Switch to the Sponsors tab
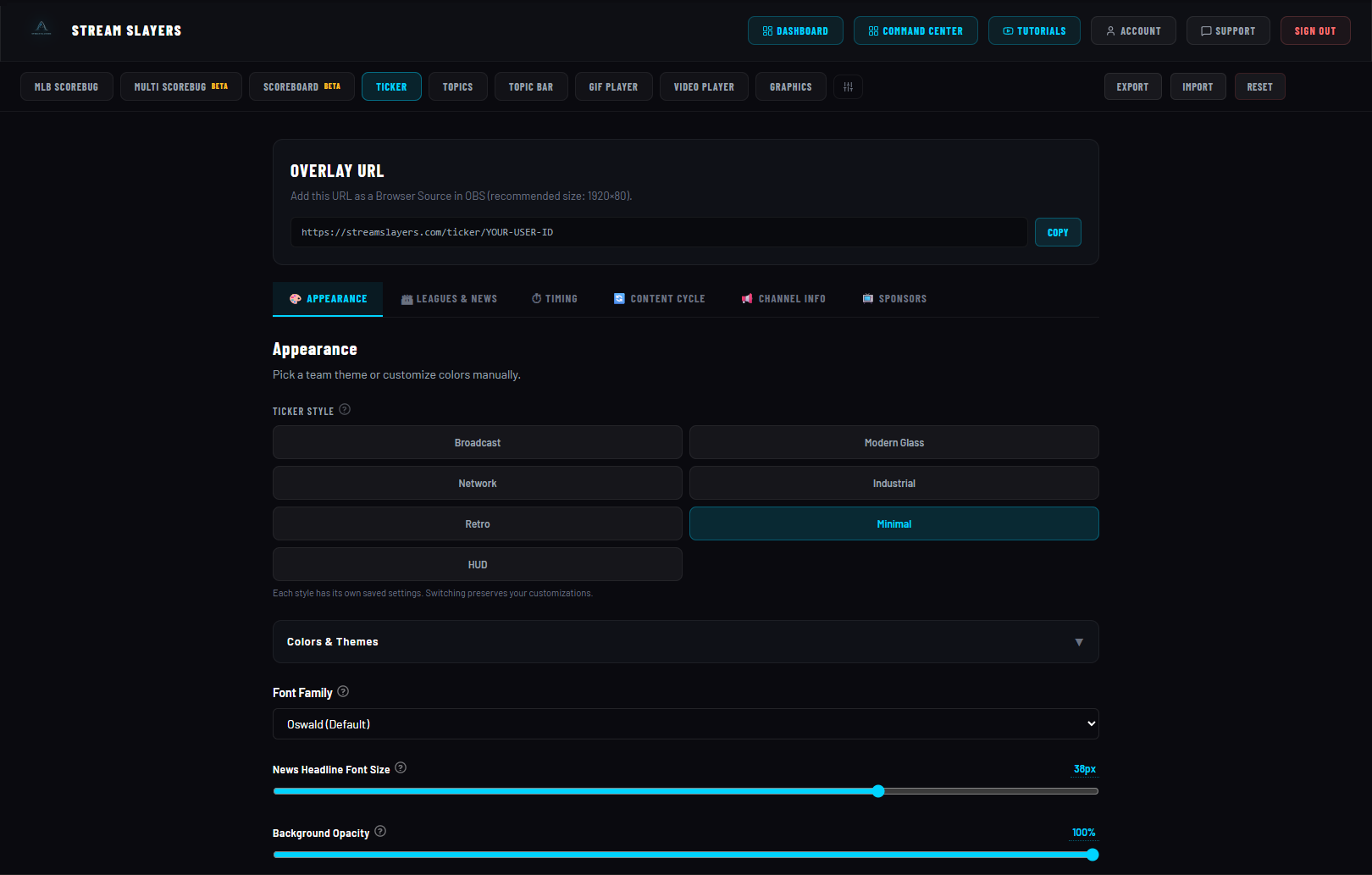This screenshot has height=875, width=1372. [894, 299]
